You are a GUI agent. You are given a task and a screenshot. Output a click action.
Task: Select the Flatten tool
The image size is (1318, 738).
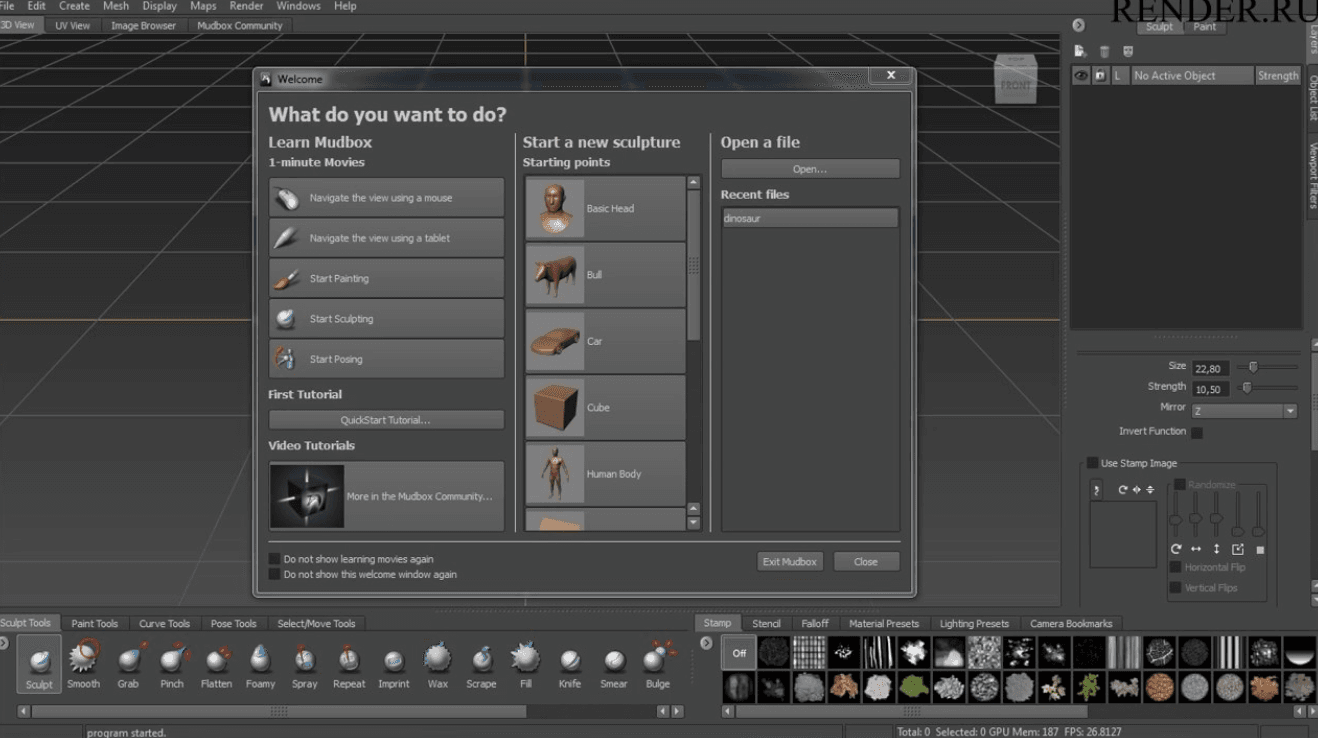click(216, 664)
